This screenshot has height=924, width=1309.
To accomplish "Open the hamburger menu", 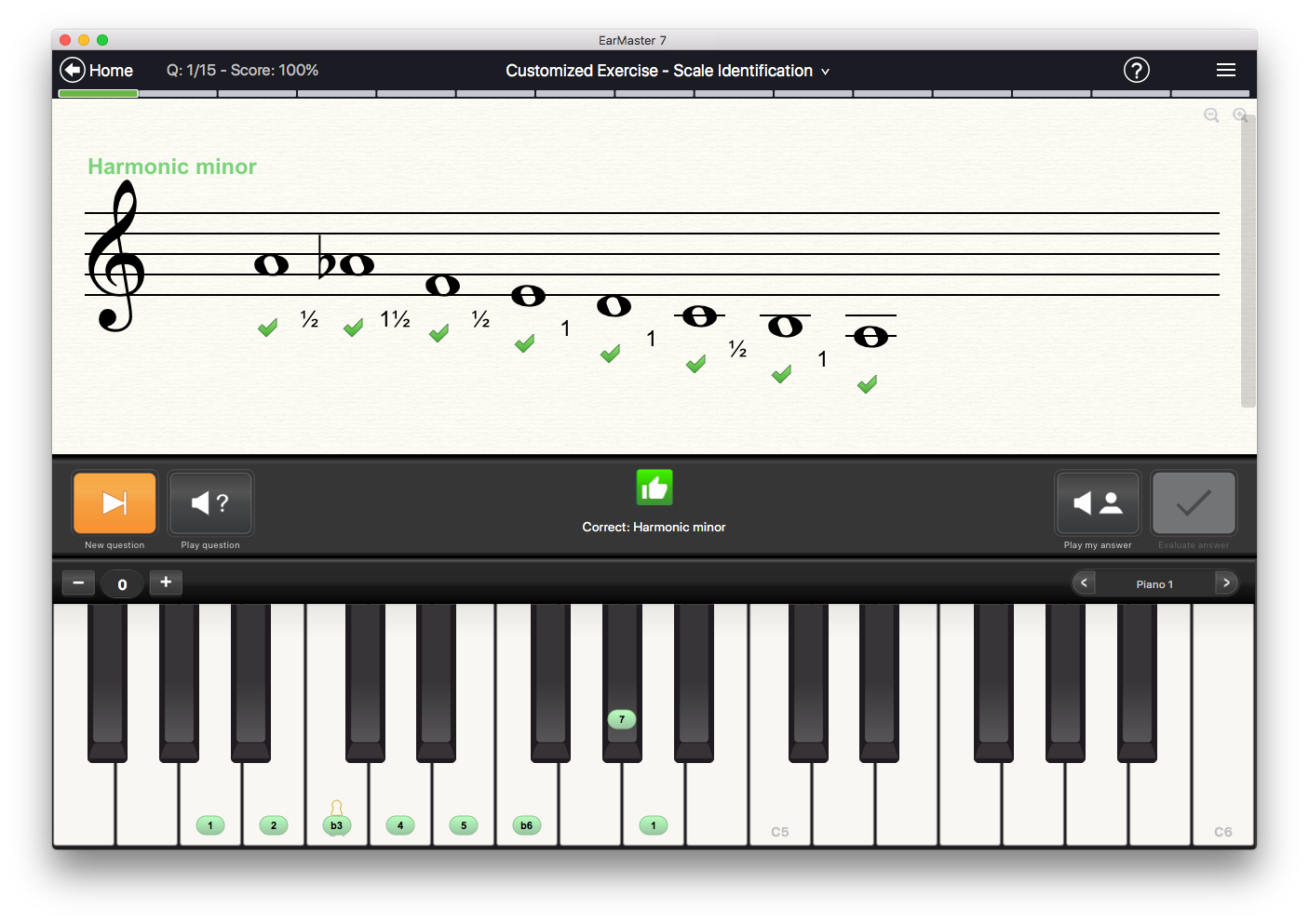I will pyautogui.click(x=1226, y=70).
